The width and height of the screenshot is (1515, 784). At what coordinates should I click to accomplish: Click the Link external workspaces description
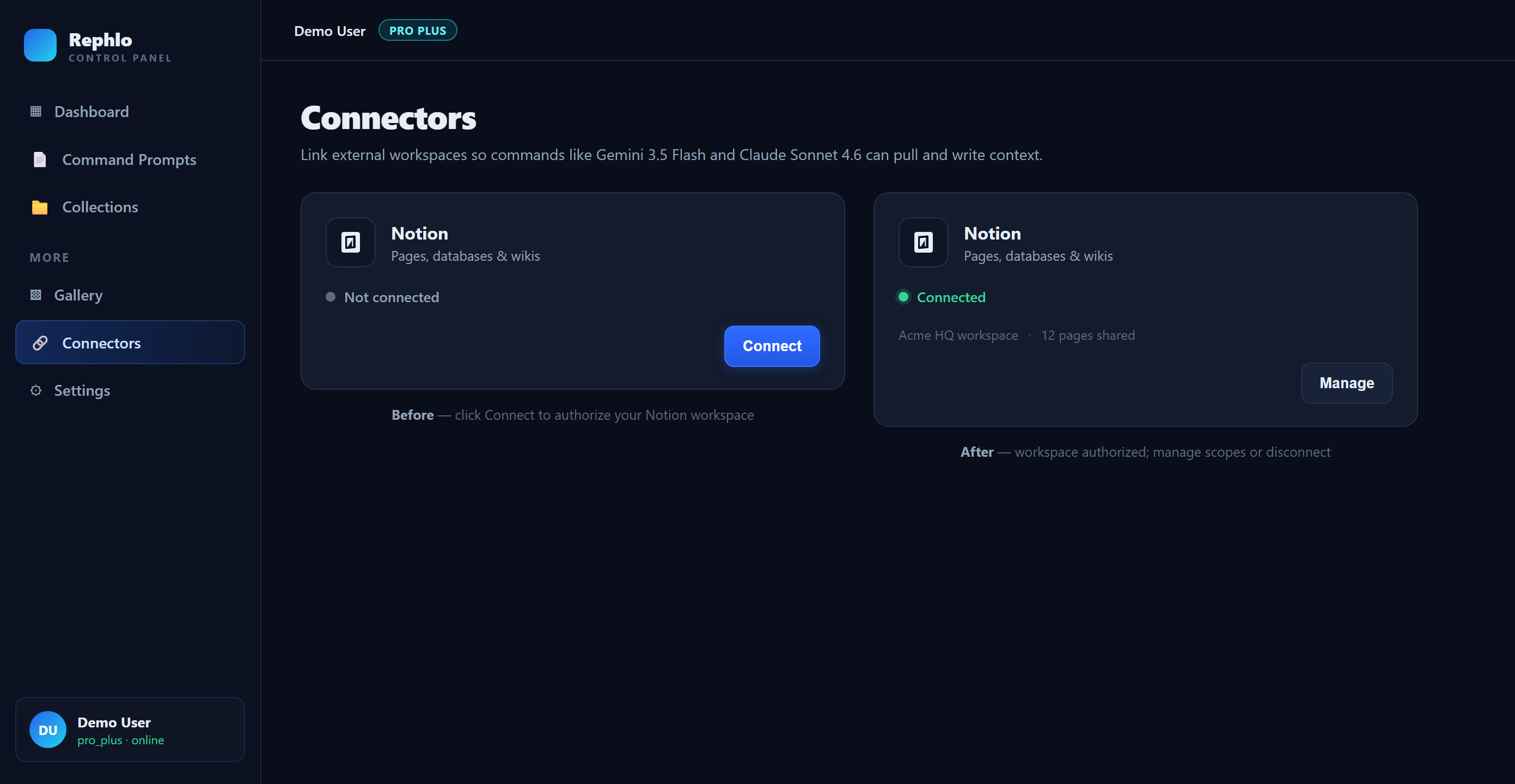(671, 155)
